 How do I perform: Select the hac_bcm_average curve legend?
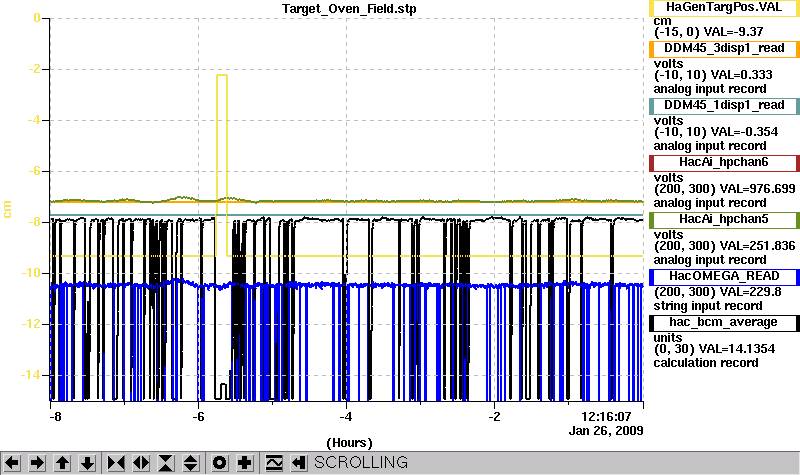[724, 323]
